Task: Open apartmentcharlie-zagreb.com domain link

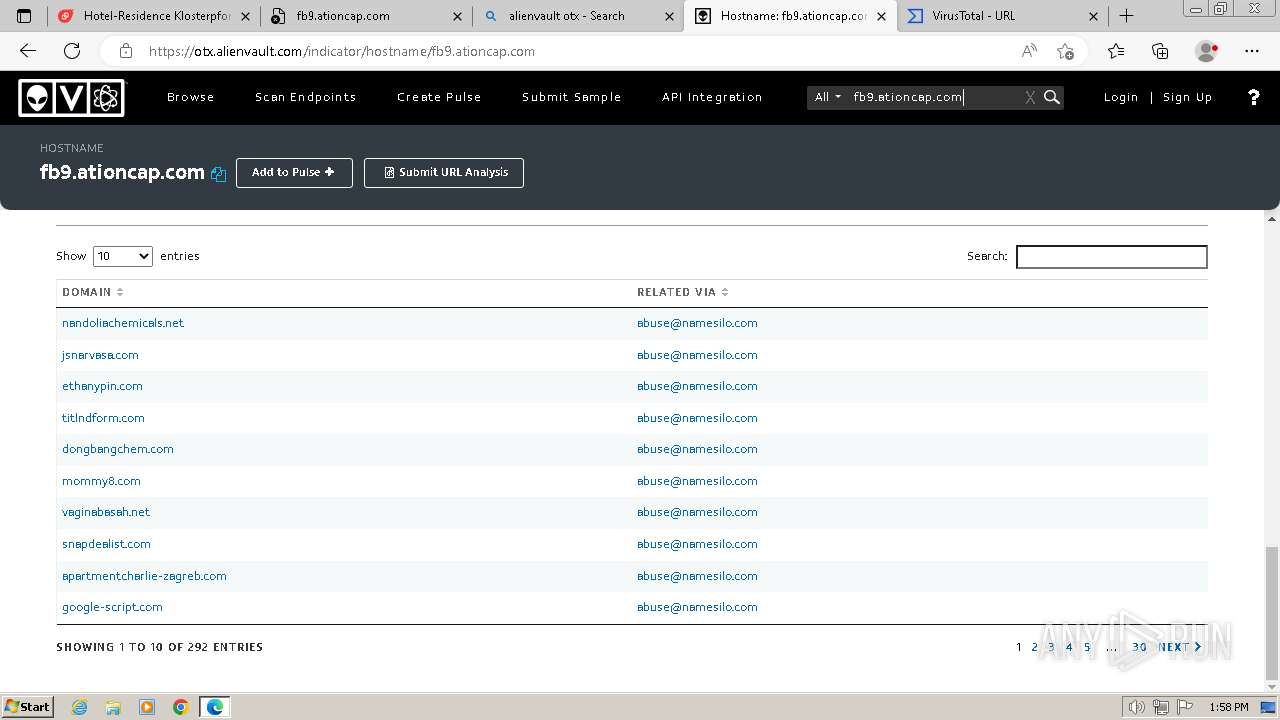Action: point(144,576)
